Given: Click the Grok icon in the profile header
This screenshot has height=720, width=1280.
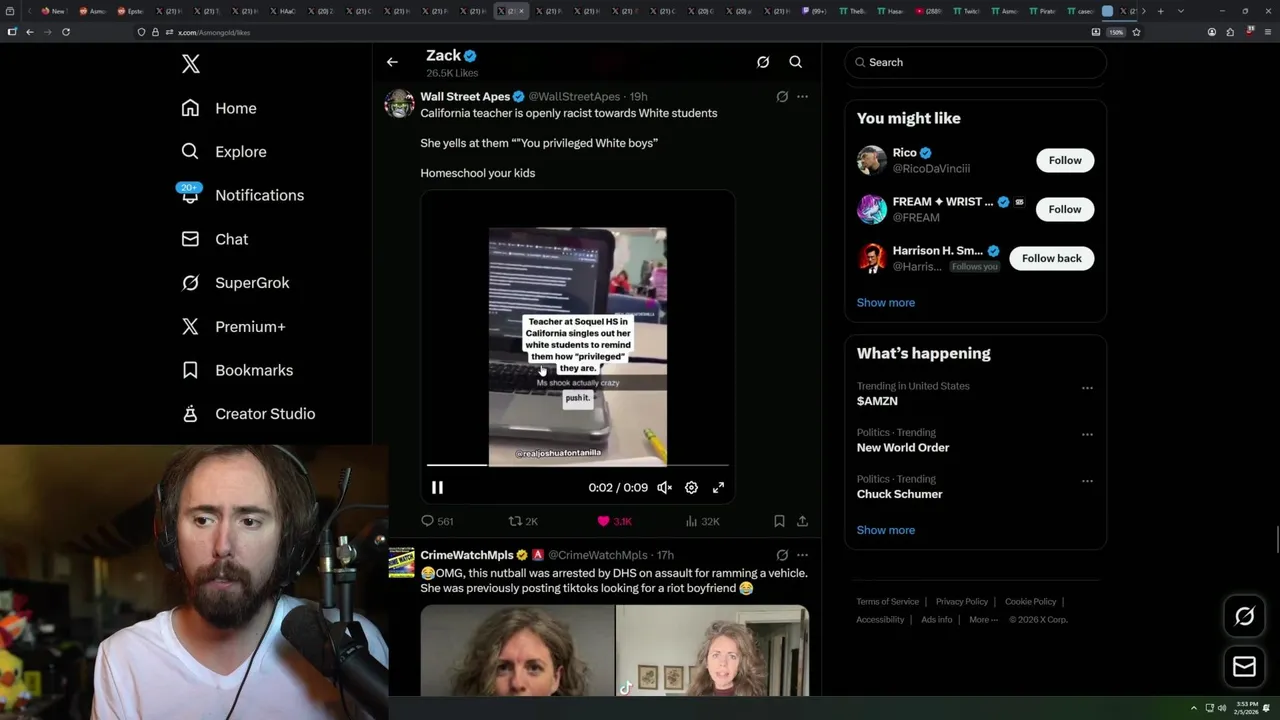Looking at the screenshot, I should (x=763, y=62).
